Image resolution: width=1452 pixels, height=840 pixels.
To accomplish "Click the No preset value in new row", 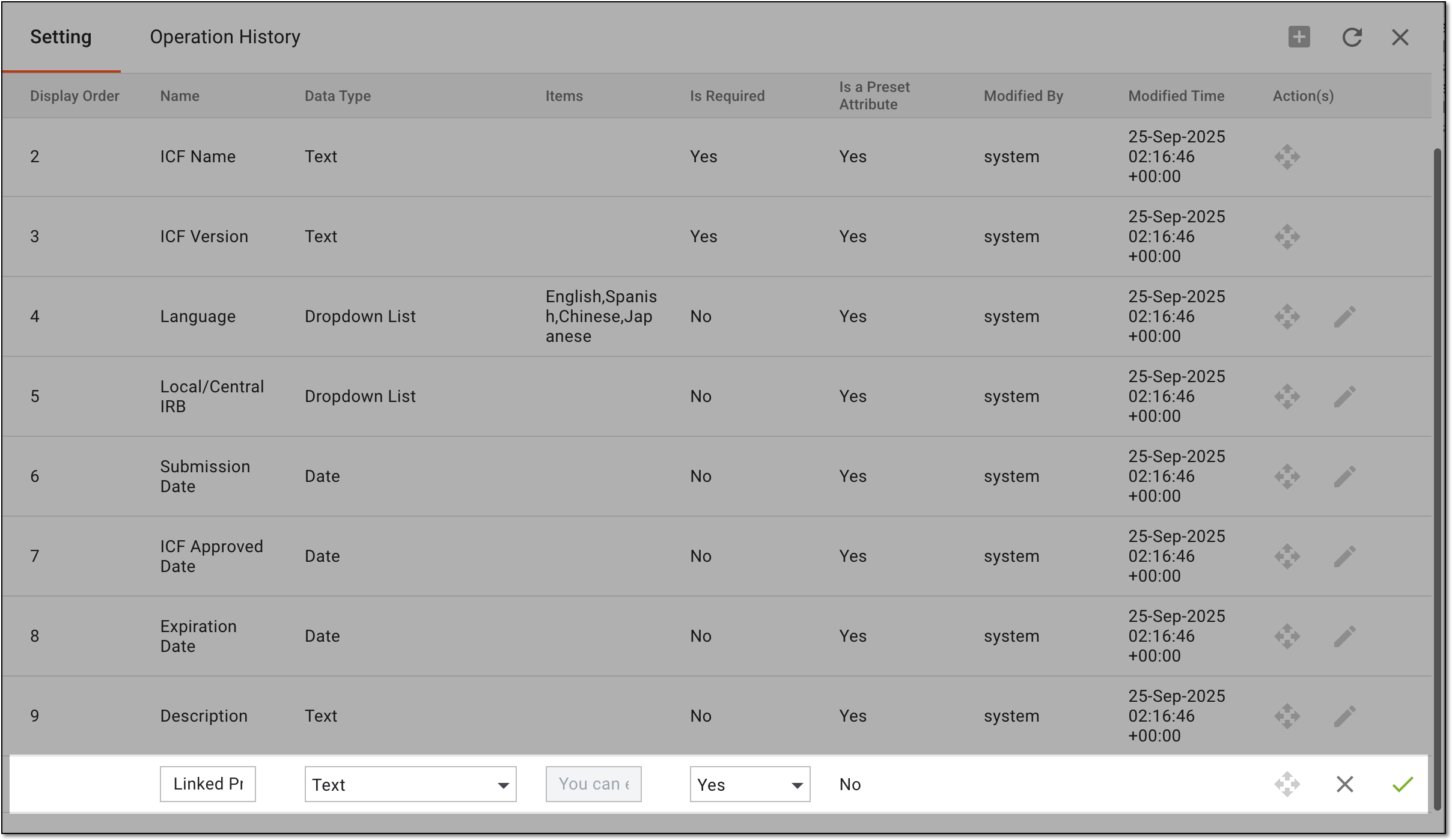I will [x=850, y=784].
